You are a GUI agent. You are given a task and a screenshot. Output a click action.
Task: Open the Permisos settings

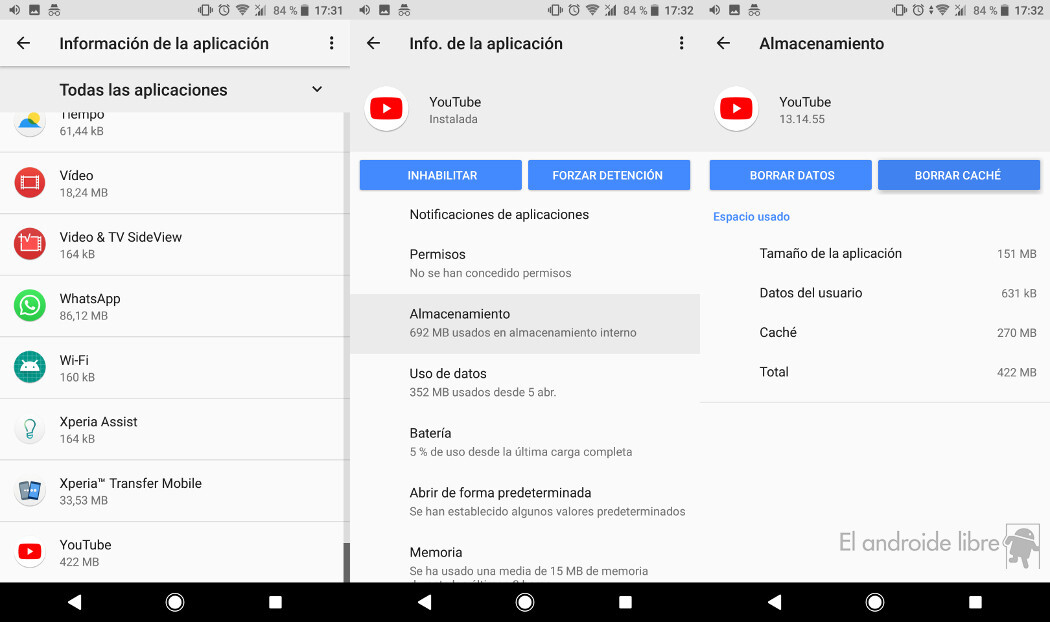pos(525,263)
